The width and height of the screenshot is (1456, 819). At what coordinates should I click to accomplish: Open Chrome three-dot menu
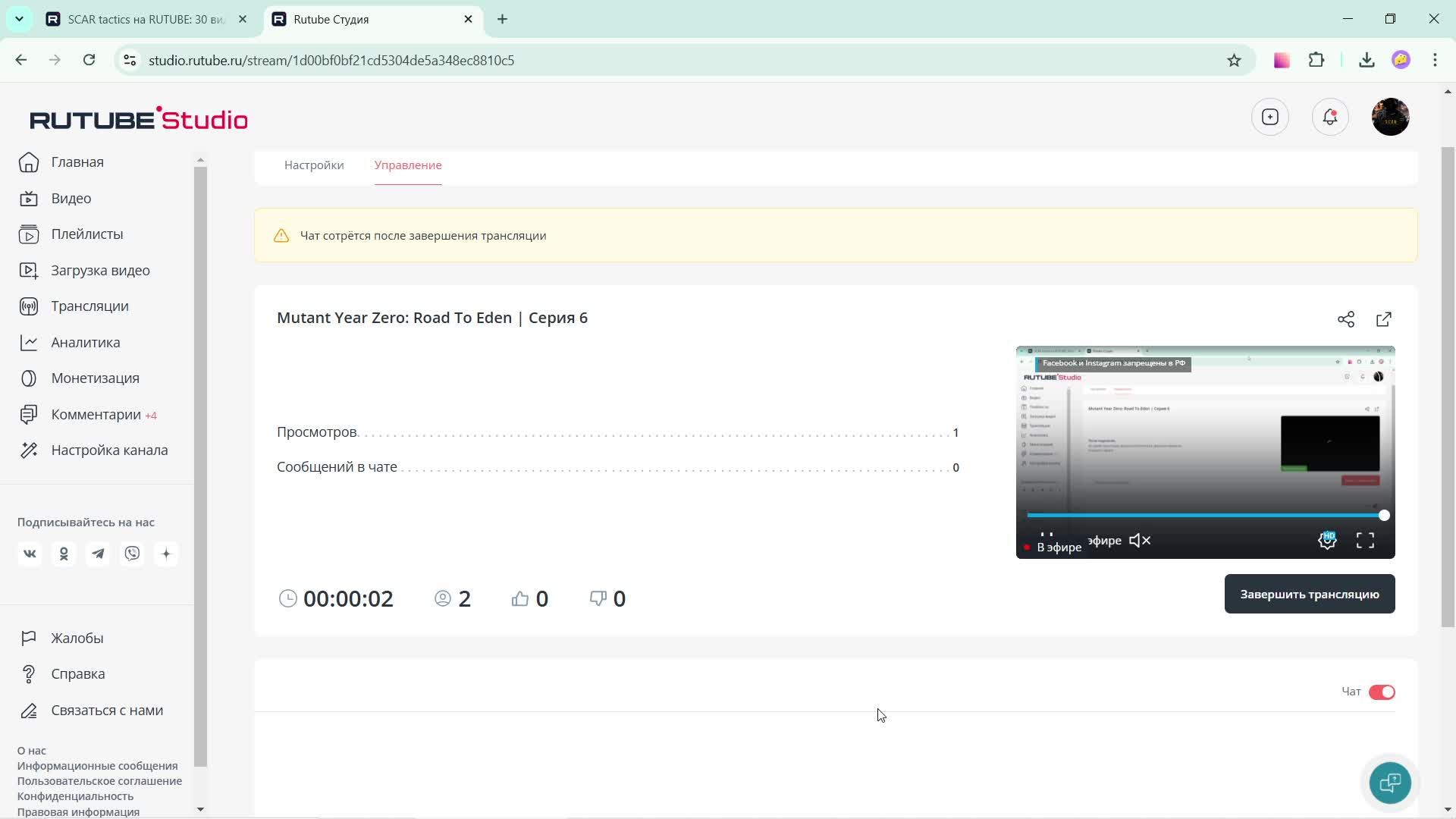coord(1435,60)
